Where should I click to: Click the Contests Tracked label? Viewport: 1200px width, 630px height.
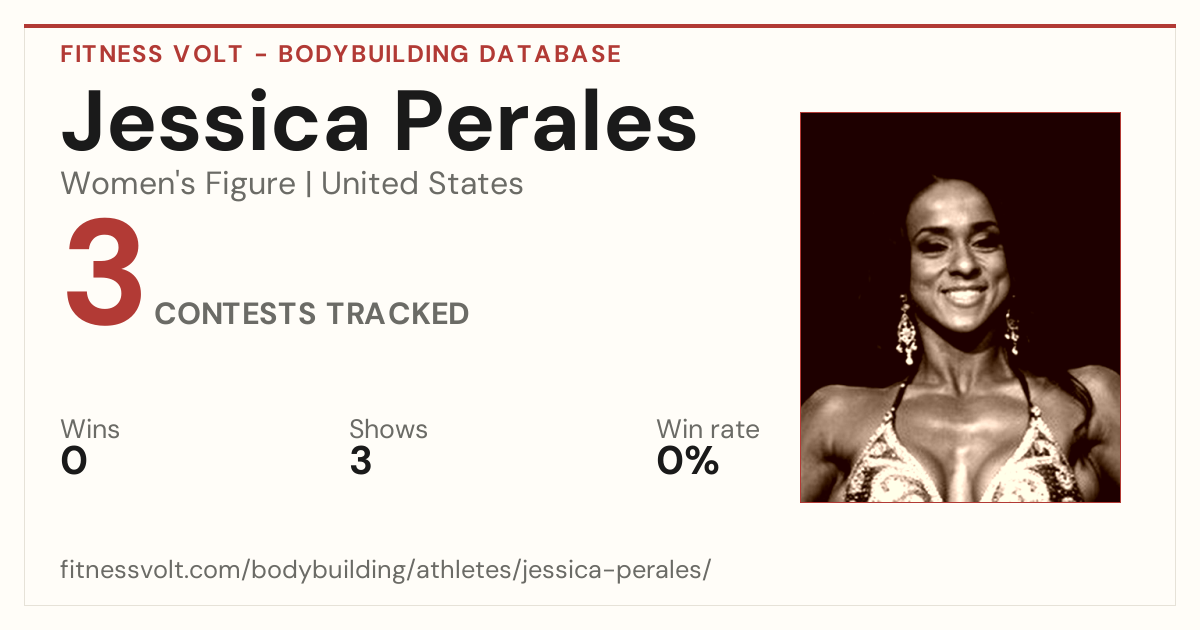pos(312,314)
